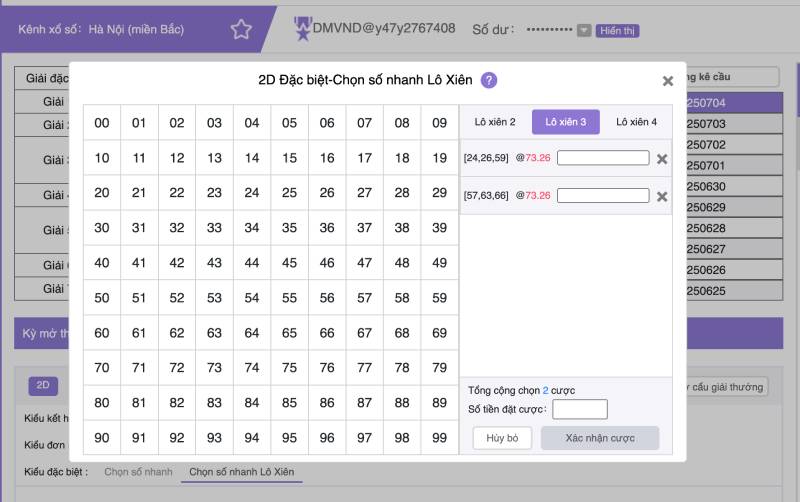Click the Hủy bỏ button

[502, 438]
